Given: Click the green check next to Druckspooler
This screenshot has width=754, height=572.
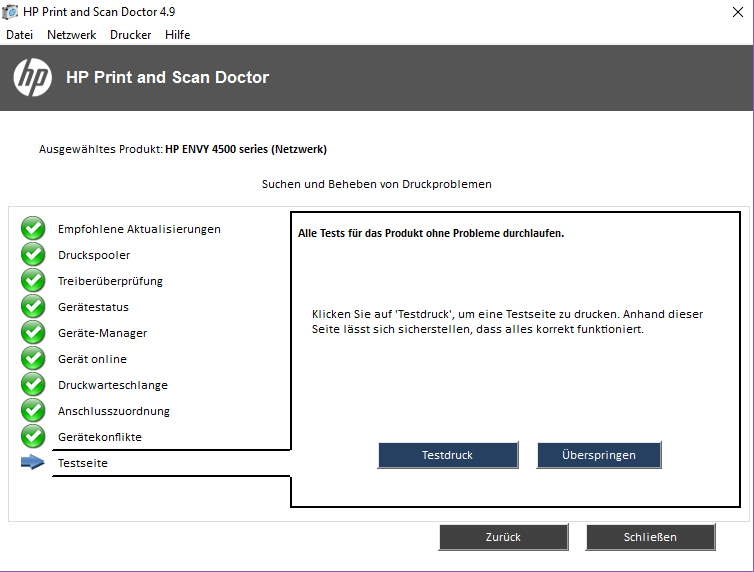Looking at the screenshot, I should (33, 254).
